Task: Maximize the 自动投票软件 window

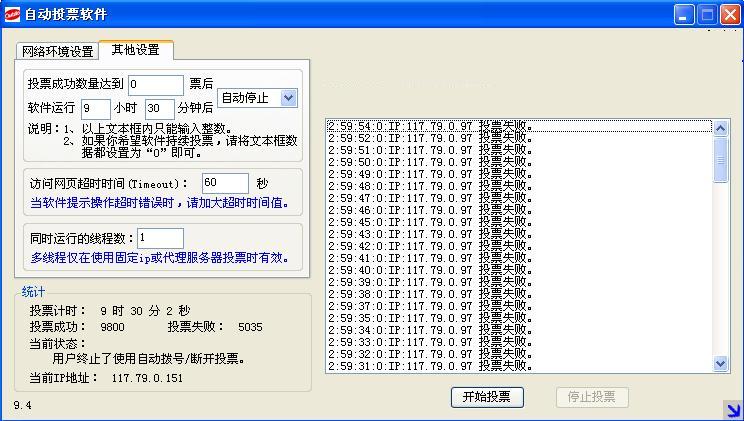Action: pyautogui.click(x=707, y=14)
